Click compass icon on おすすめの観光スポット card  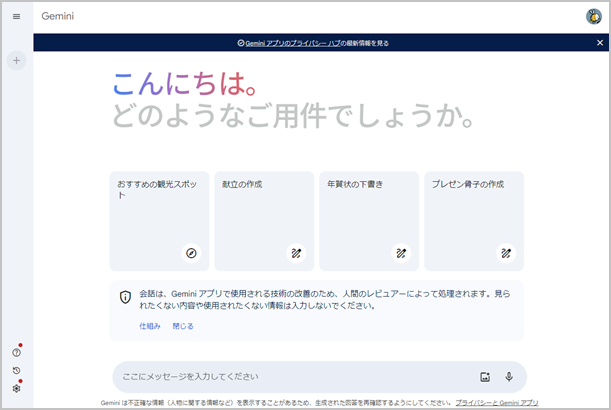(191, 253)
